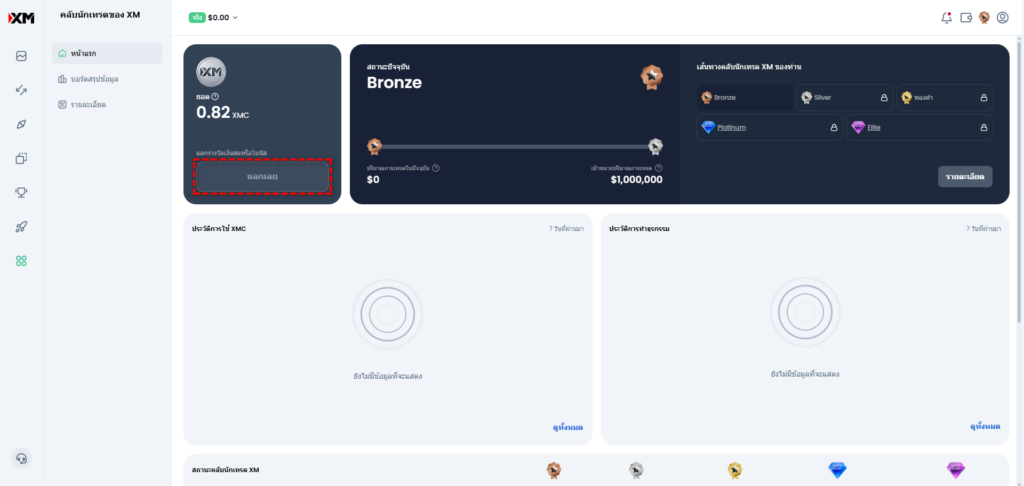Click the Bronze to Silver progress bar
Image resolution: width=1024 pixels, height=486 pixels.
(515, 147)
